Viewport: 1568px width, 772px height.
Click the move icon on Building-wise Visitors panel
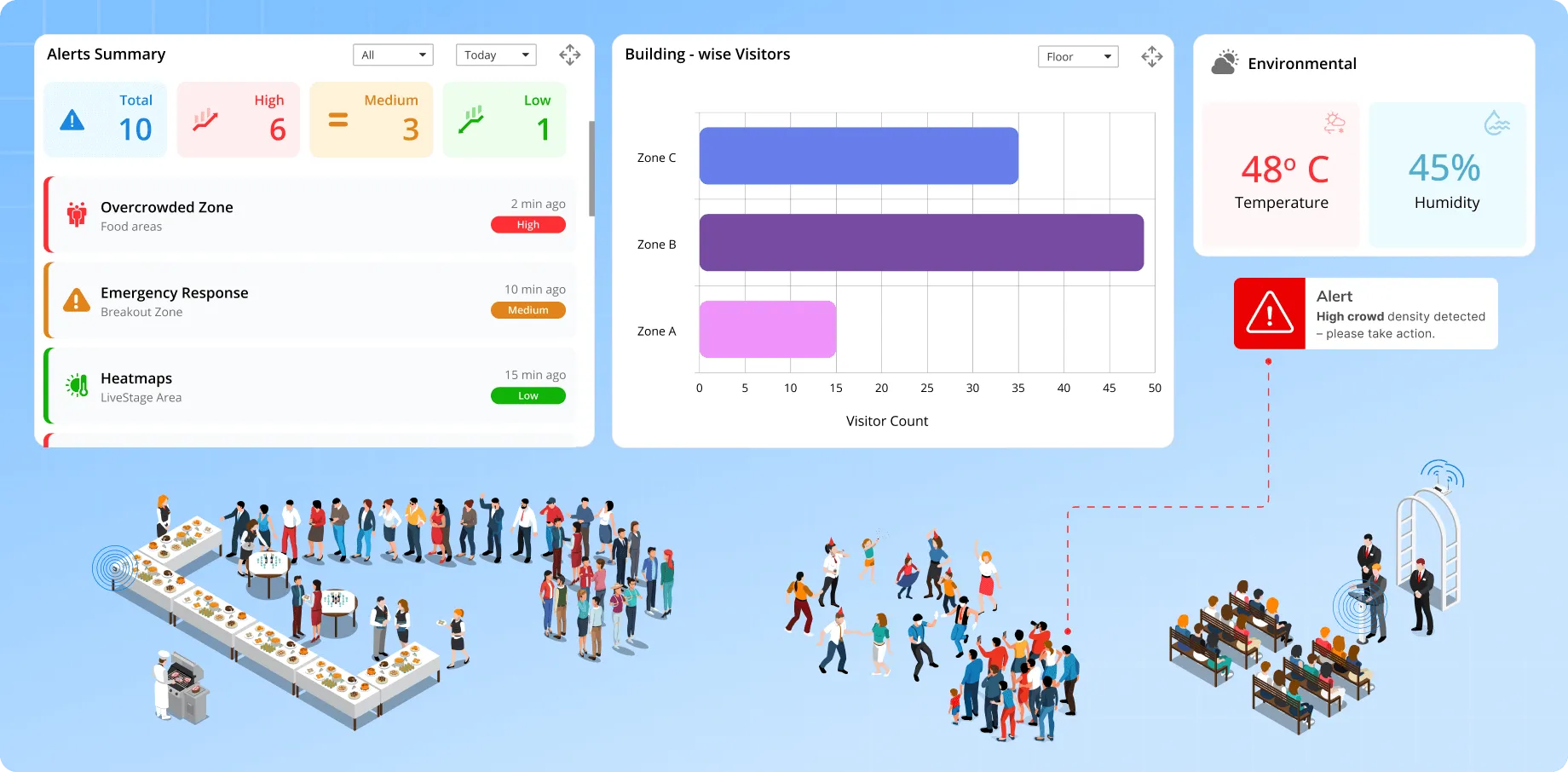(x=1151, y=57)
